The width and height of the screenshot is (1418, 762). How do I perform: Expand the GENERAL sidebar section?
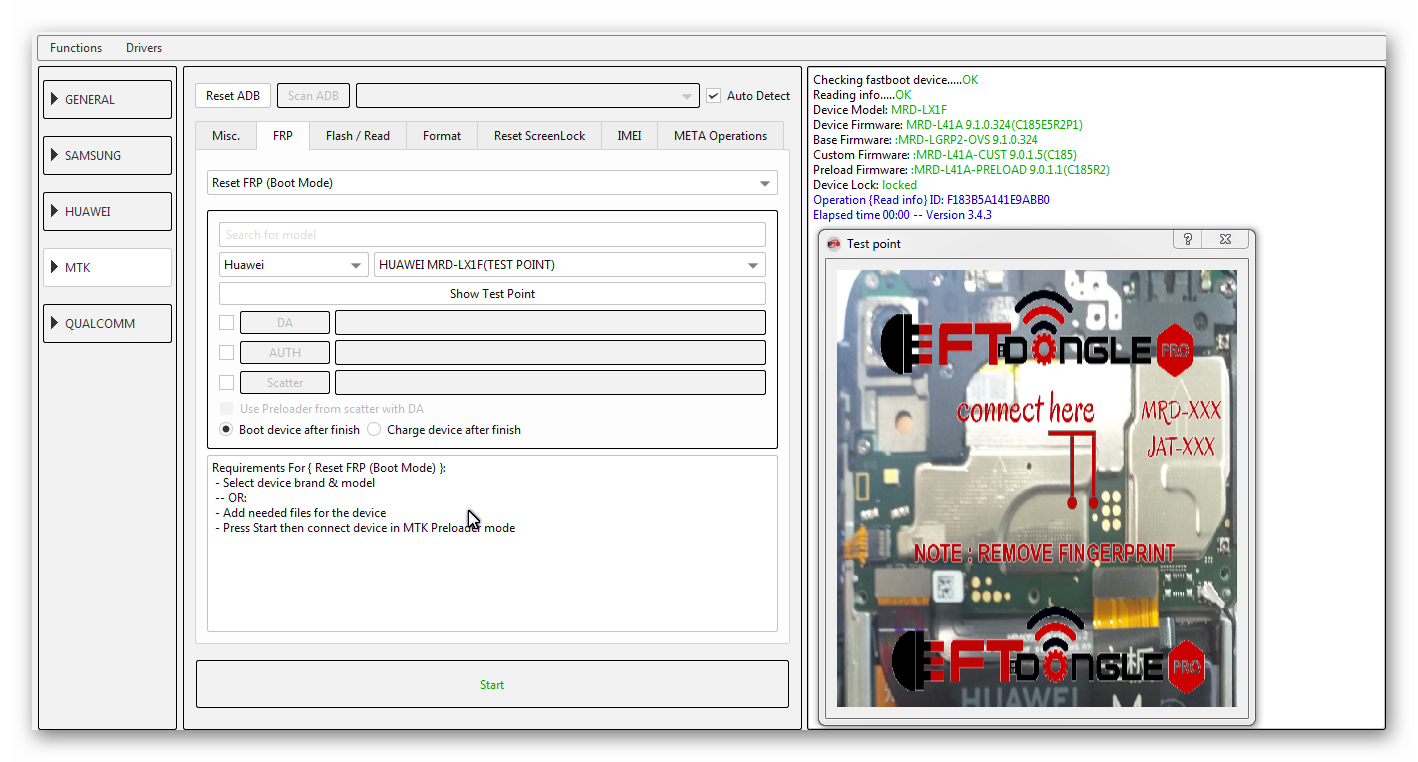(108, 100)
